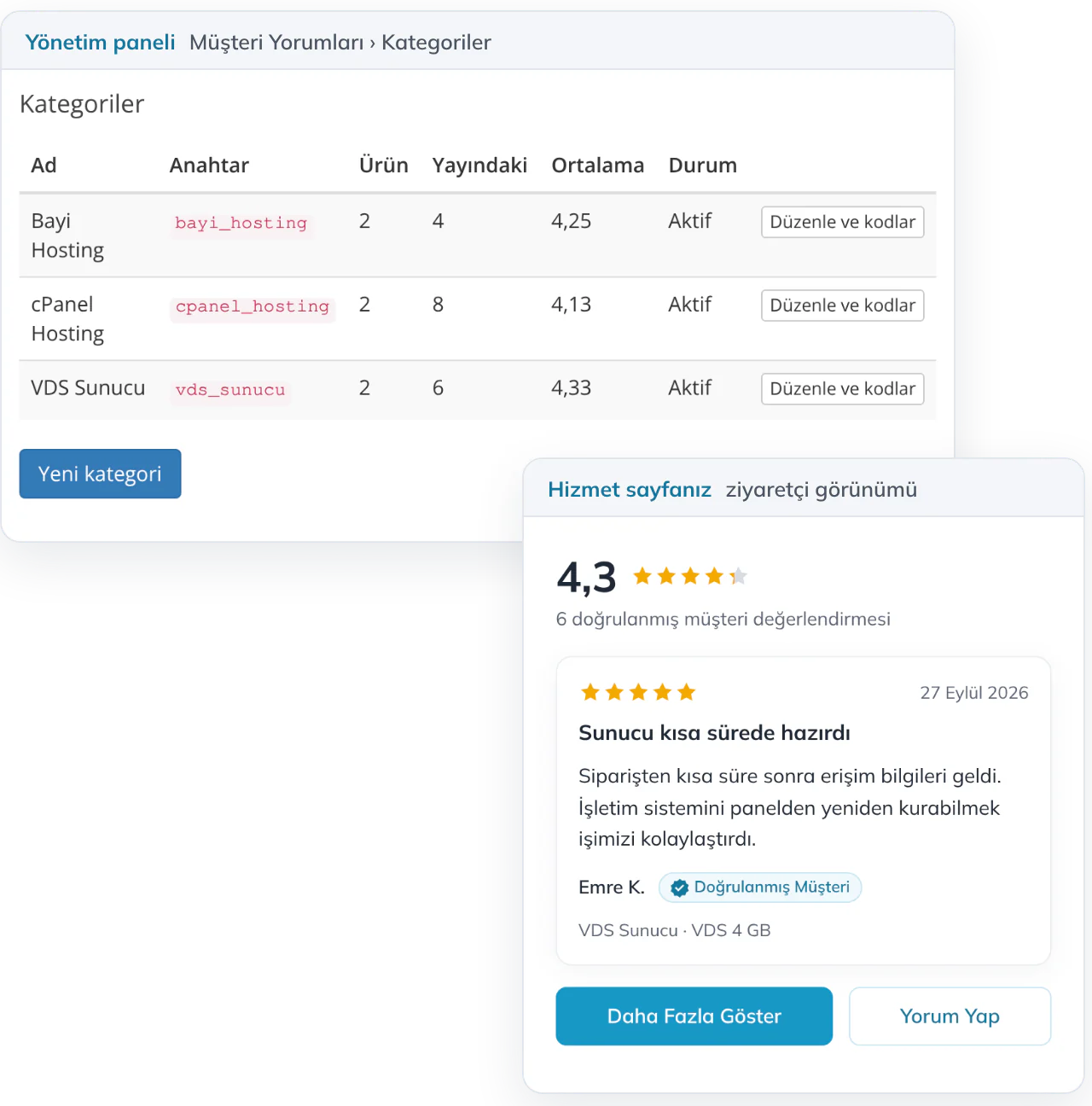Click the review title Sunucu kısa sürede hazırdı
This screenshot has height=1106, width=1092.
[x=714, y=733]
